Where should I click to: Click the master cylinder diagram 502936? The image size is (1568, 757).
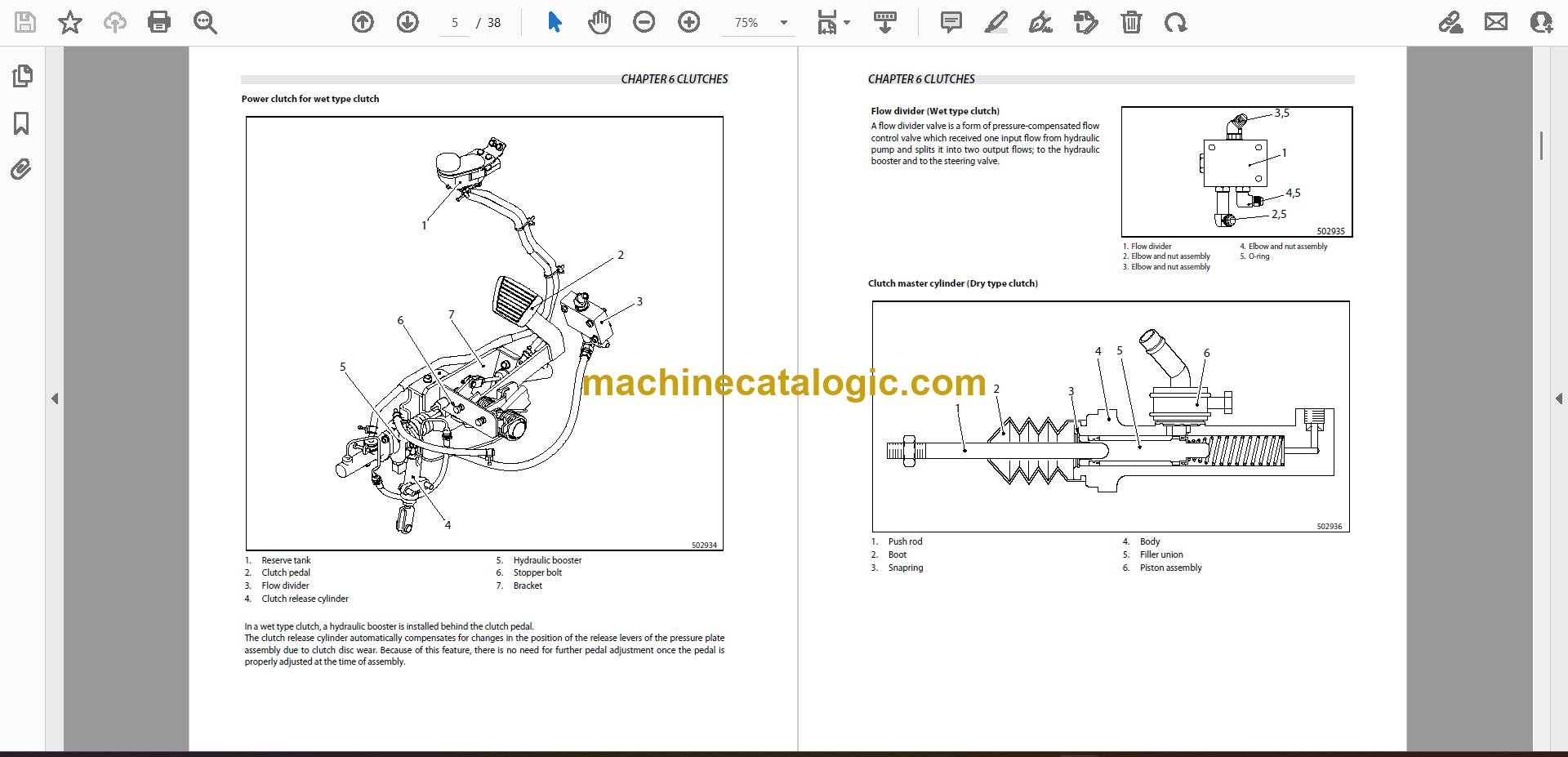click(x=1111, y=416)
